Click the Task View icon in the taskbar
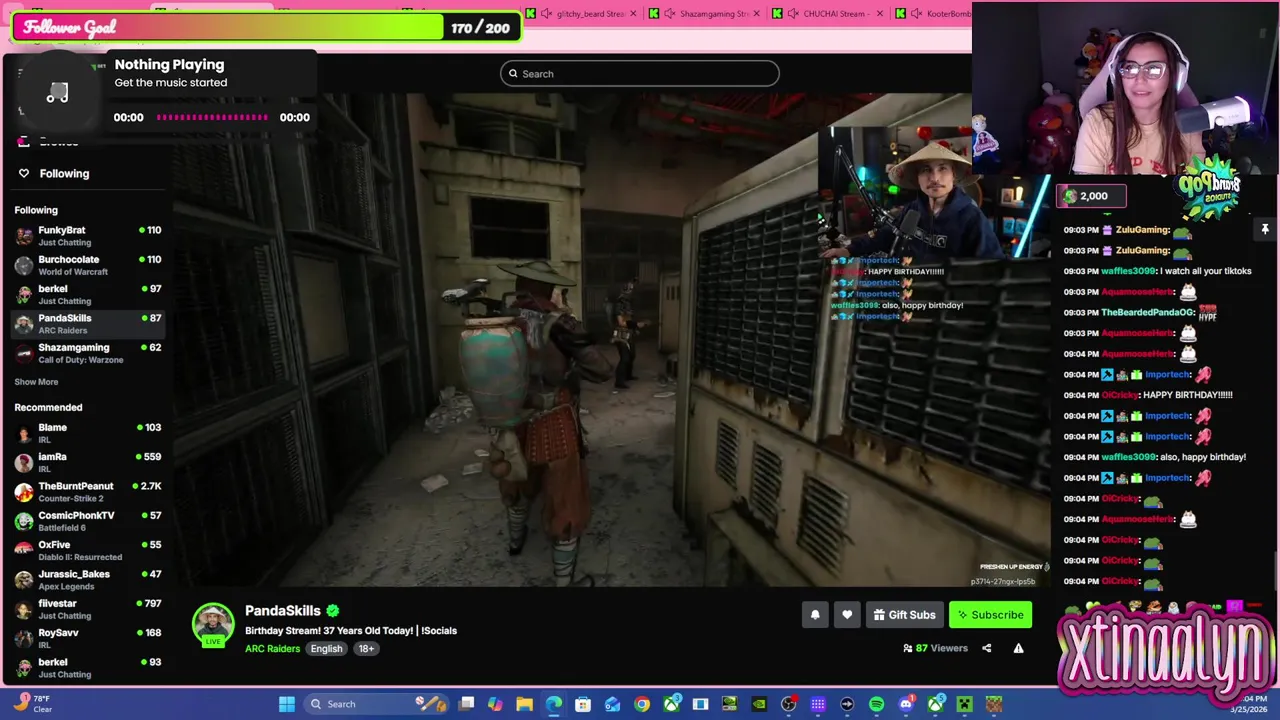The height and width of the screenshot is (720, 1280). 467,704
